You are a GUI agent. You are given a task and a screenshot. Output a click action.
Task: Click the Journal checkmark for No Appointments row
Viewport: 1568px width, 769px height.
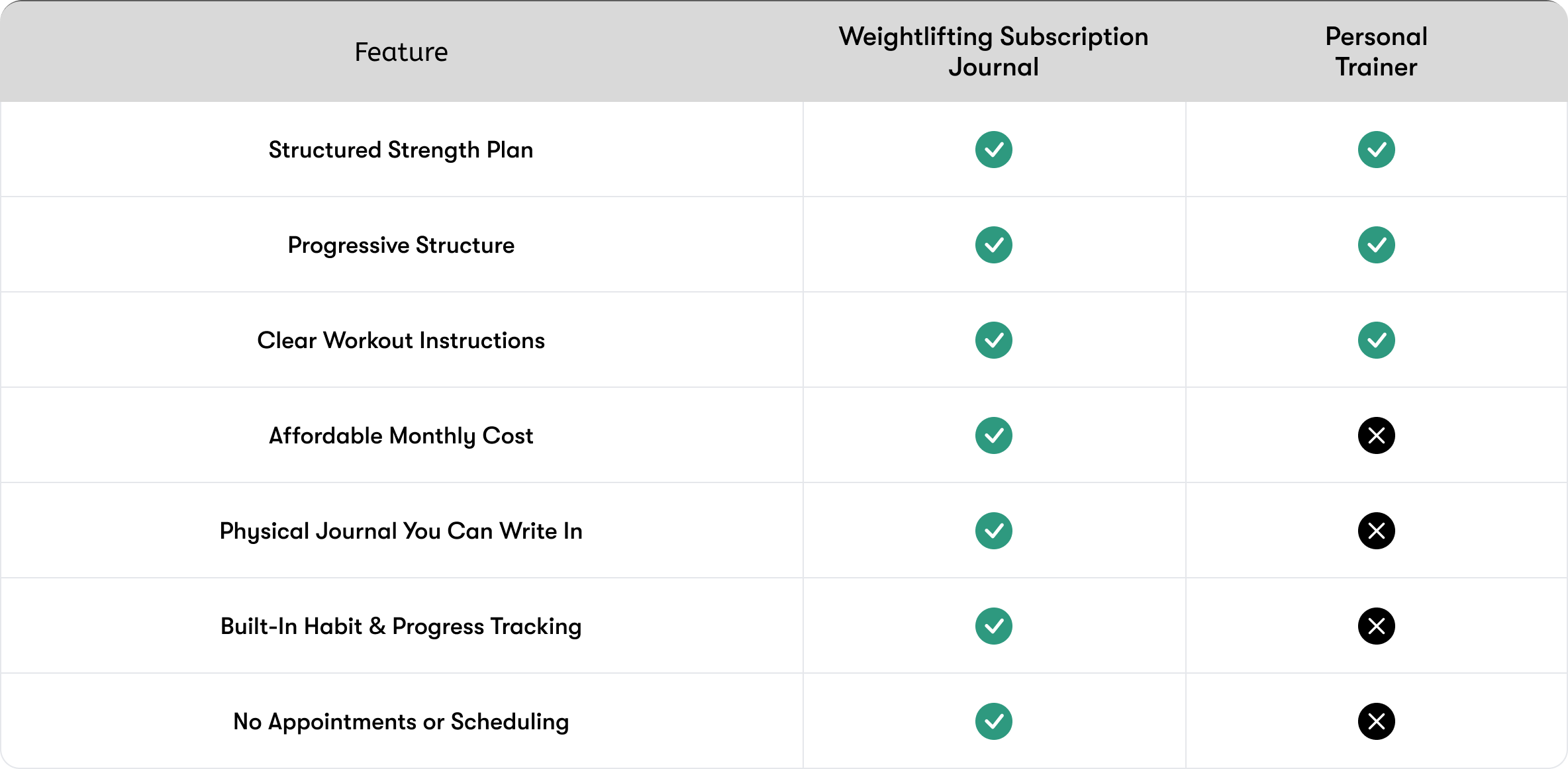tap(993, 721)
